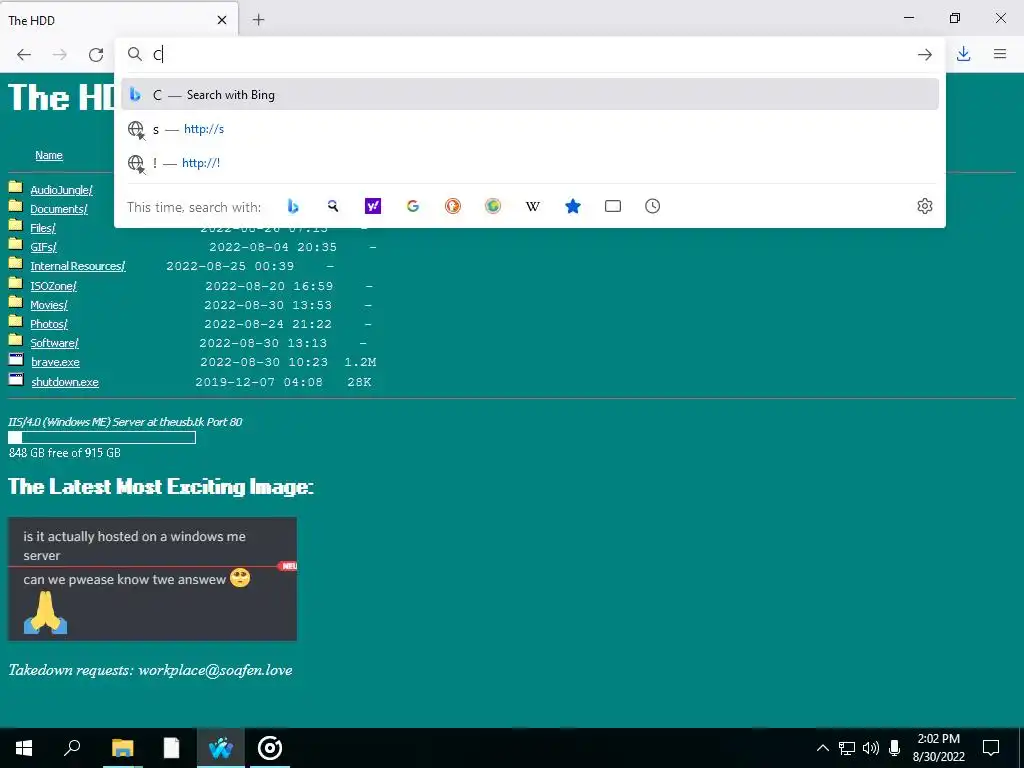The height and width of the screenshot is (768, 1024).
Task: Click the shutdown.exe file icon
Action: [16, 379]
